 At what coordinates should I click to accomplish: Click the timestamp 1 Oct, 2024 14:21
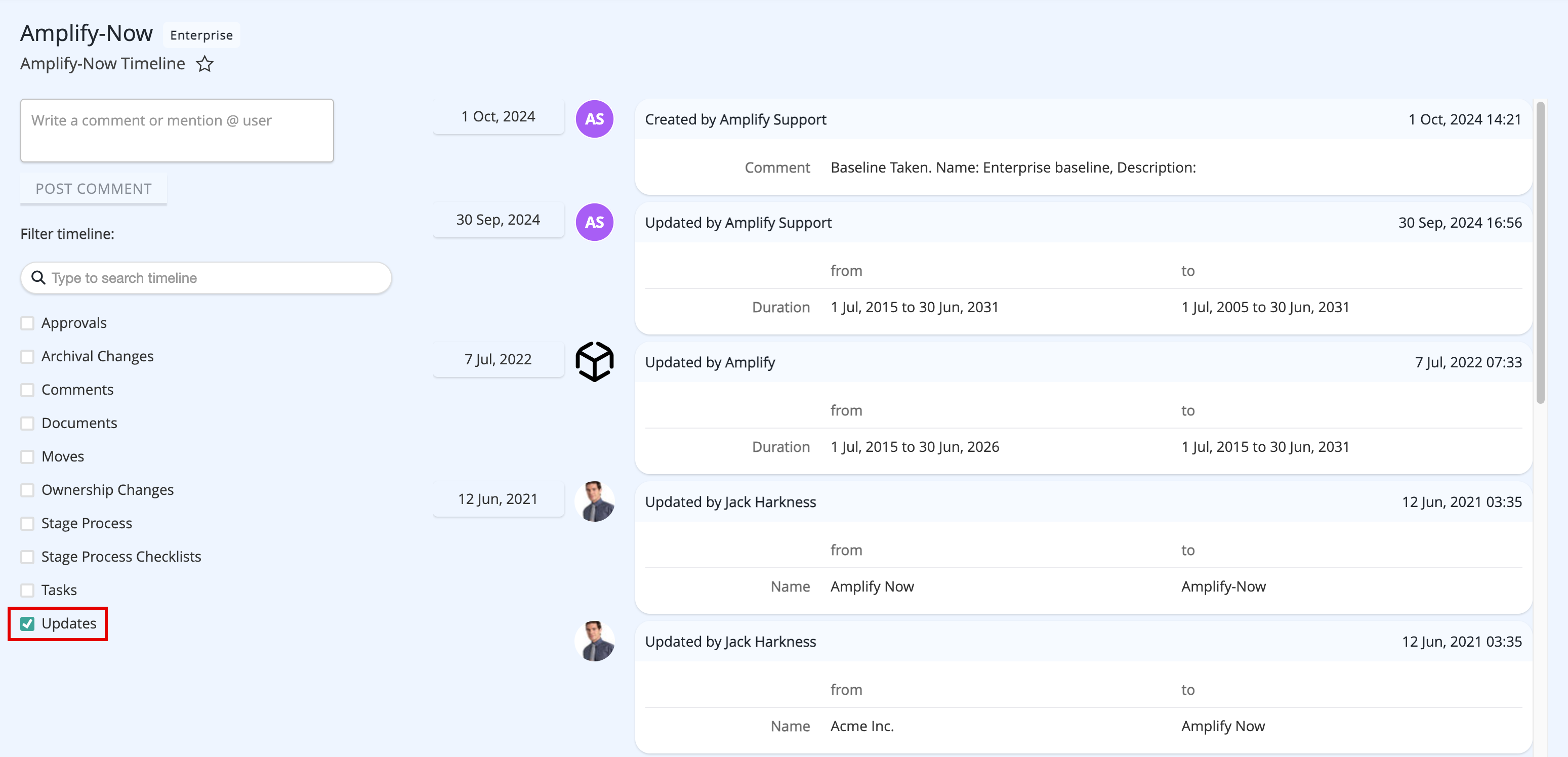coord(1465,119)
